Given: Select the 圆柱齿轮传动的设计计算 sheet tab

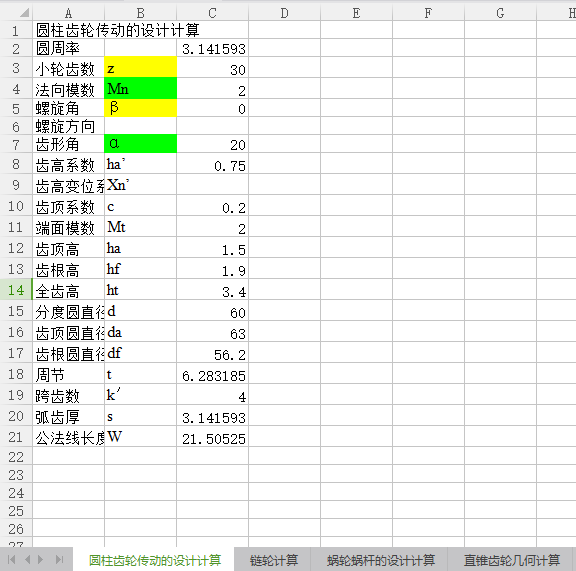Looking at the screenshot, I should (x=155, y=560).
